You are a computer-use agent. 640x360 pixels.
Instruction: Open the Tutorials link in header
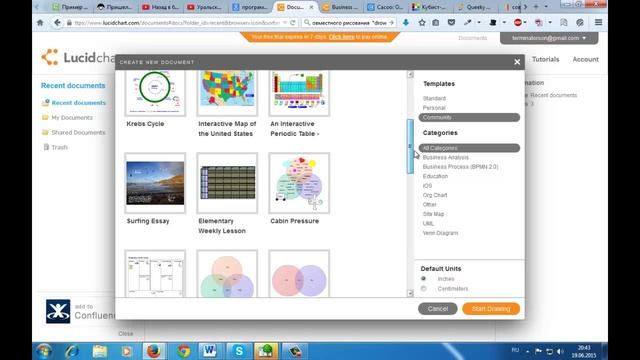tap(545, 60)
